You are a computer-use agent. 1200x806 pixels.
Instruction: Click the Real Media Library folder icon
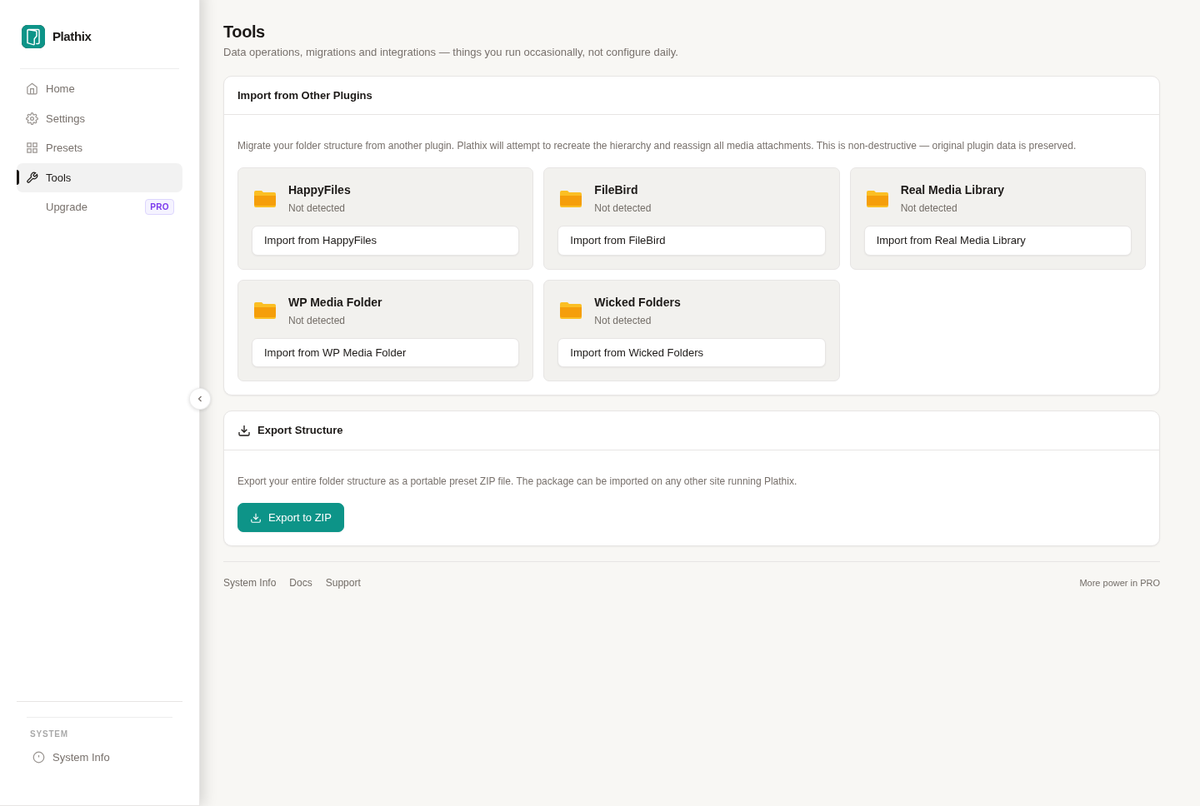click(877, 198)
